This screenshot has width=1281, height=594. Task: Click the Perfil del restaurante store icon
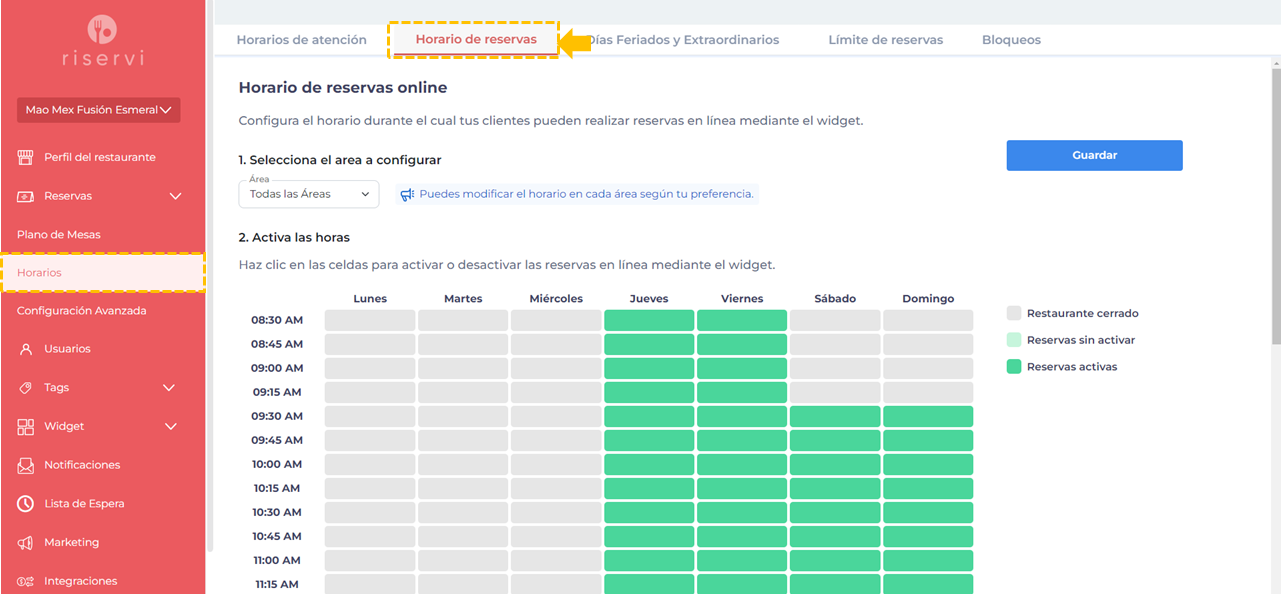pos(26,157)
